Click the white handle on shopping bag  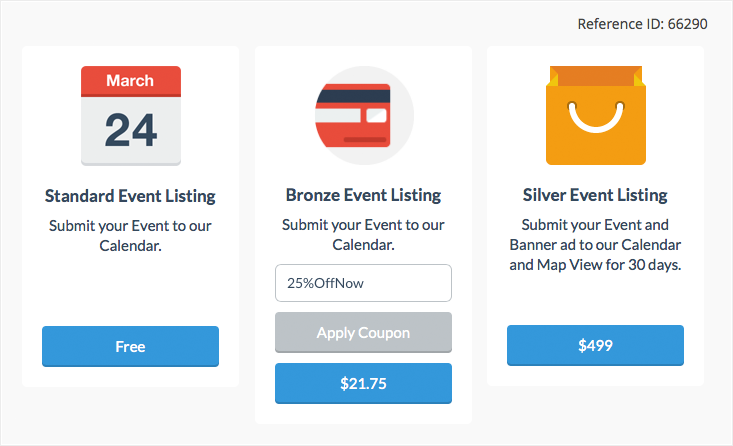pos(595,117)
